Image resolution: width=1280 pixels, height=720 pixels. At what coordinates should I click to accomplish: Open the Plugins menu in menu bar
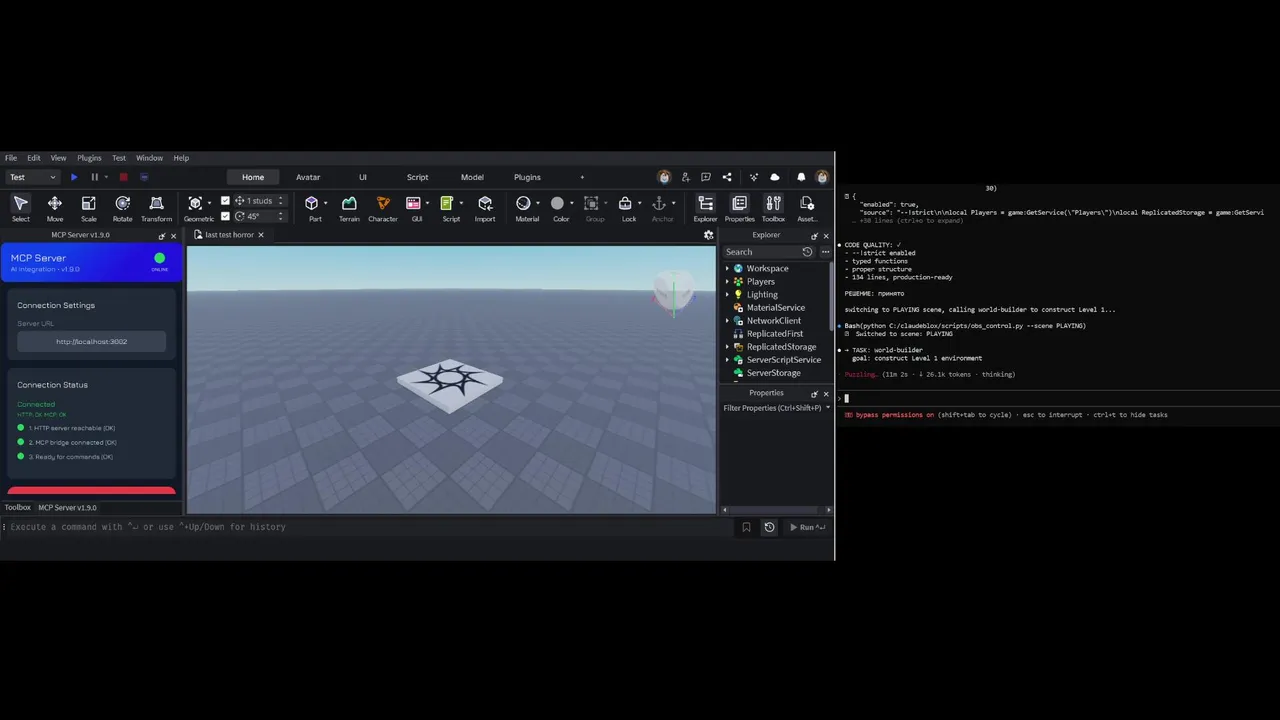(89, 158)
